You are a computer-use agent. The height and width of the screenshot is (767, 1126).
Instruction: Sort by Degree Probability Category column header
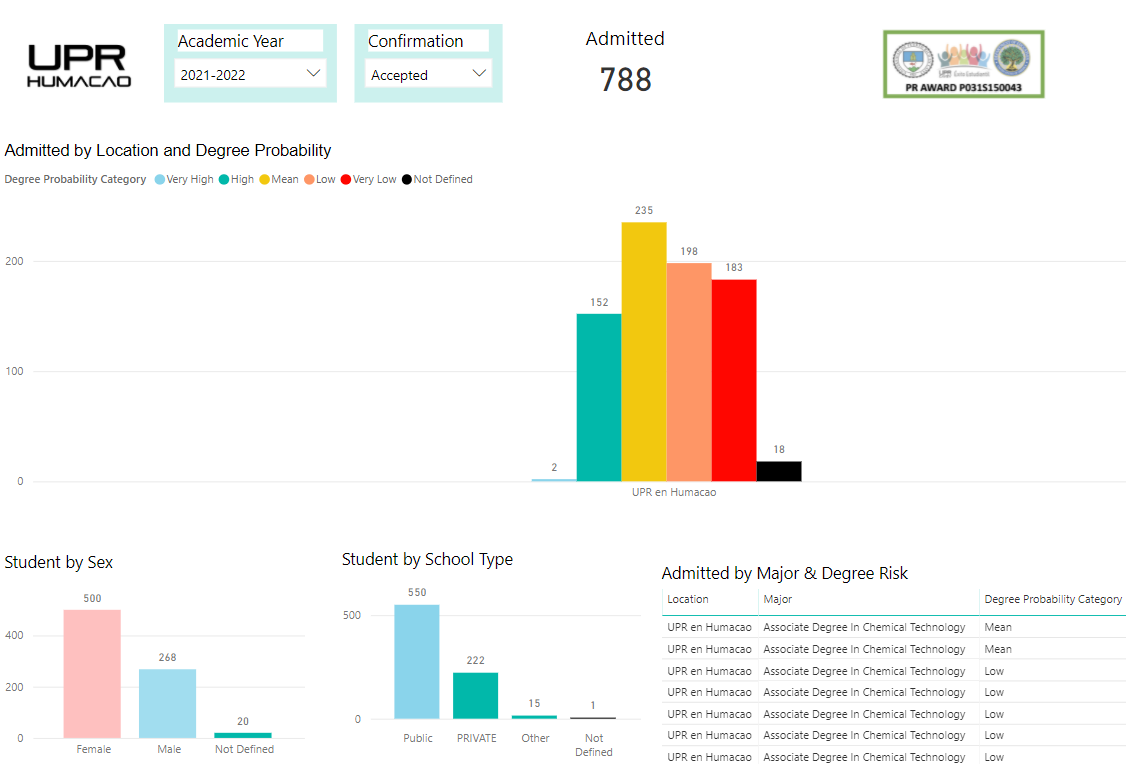[1052, 600]
